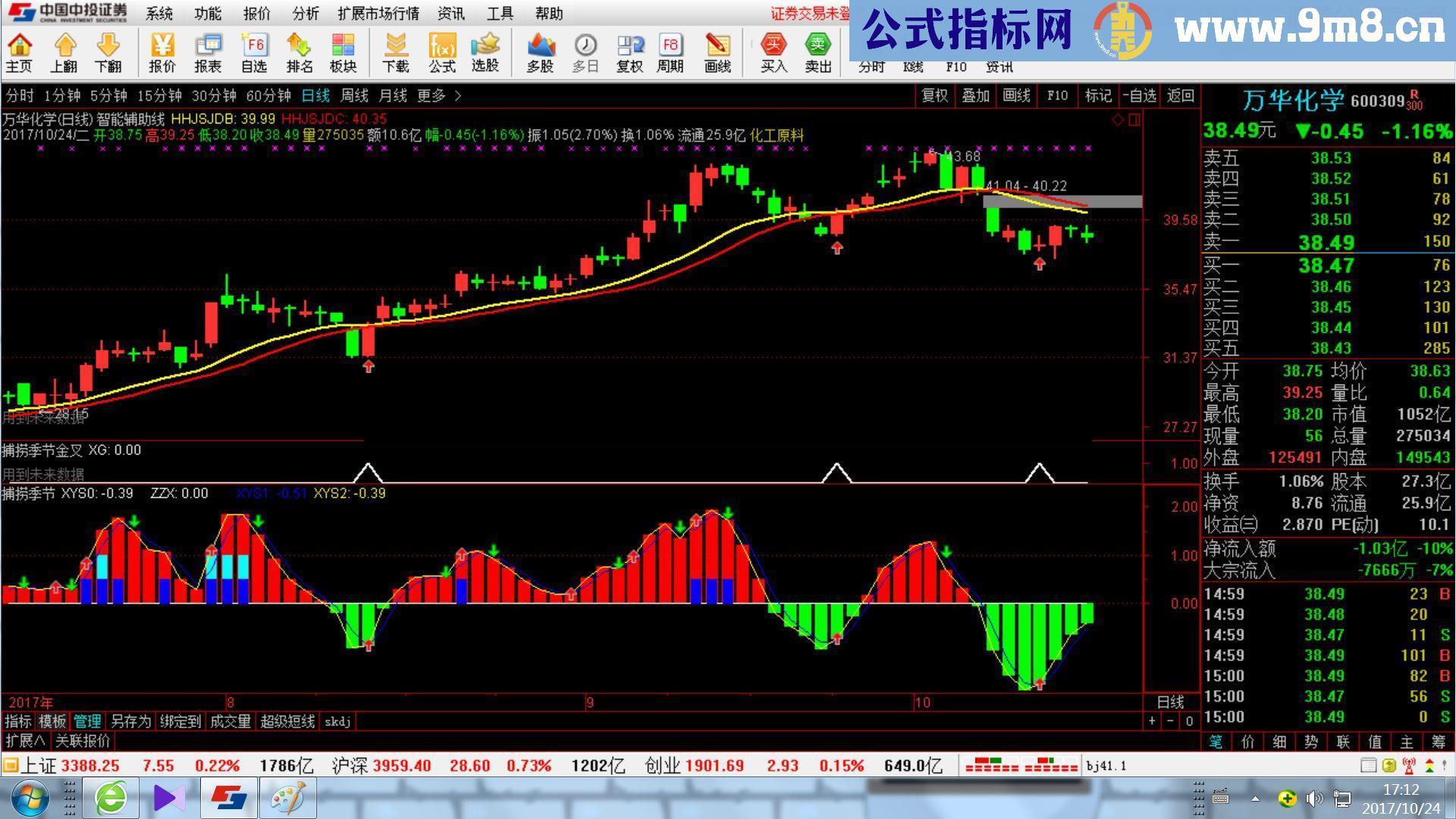
Task: Click the 下载 data download icon
Action: pyautogui.click(x=397, y=51)
